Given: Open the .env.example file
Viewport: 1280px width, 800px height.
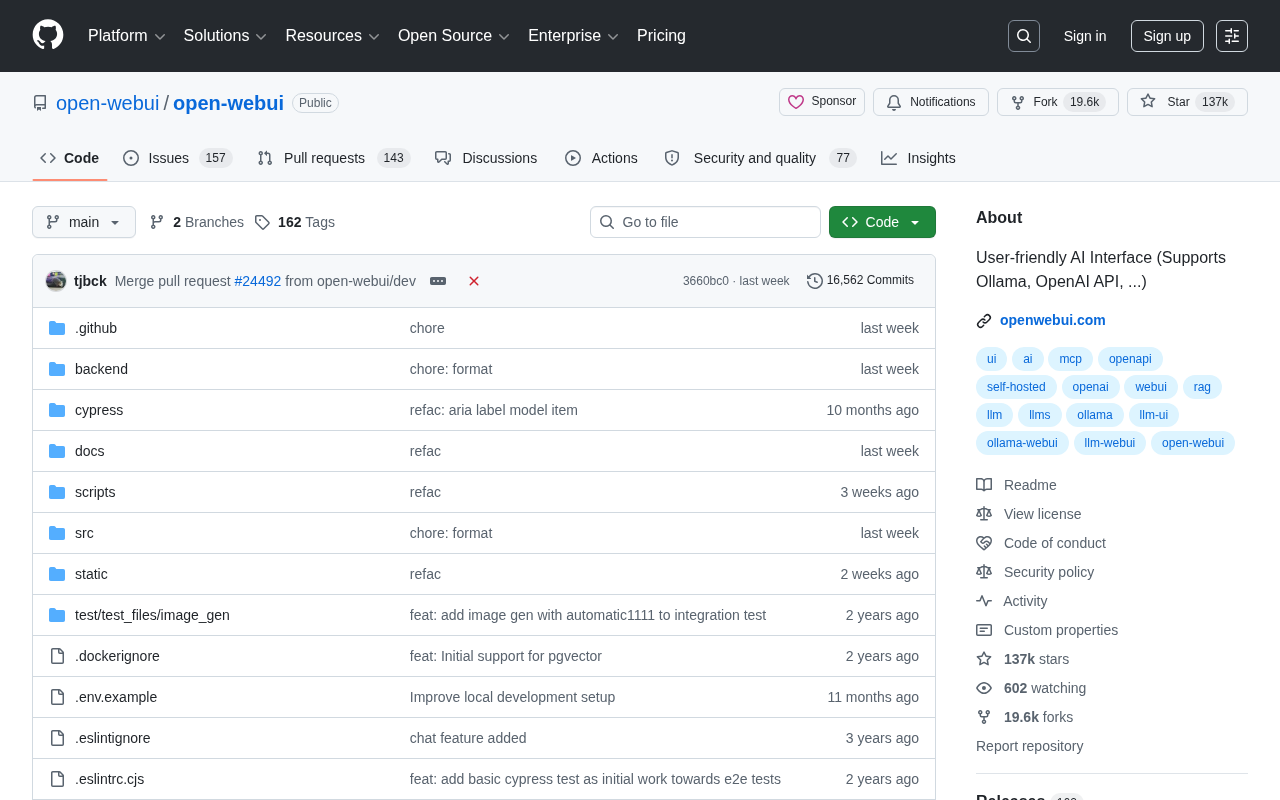Looking at the screenshot, I should (x=116, y=697).
